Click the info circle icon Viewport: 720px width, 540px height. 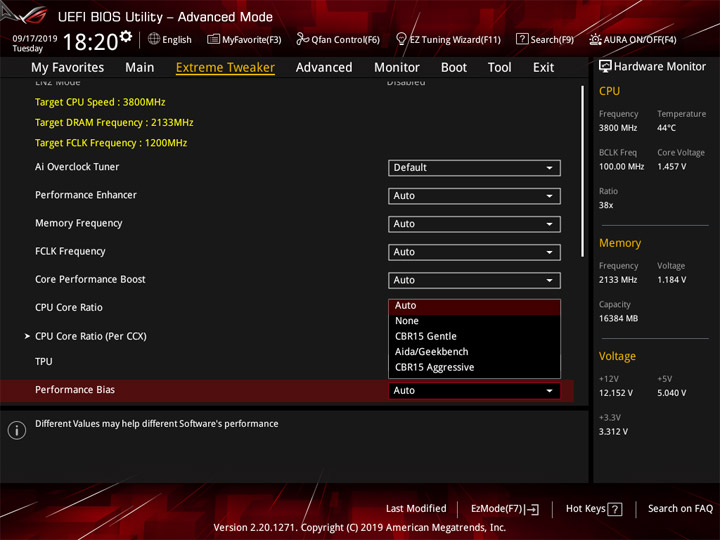17,430
